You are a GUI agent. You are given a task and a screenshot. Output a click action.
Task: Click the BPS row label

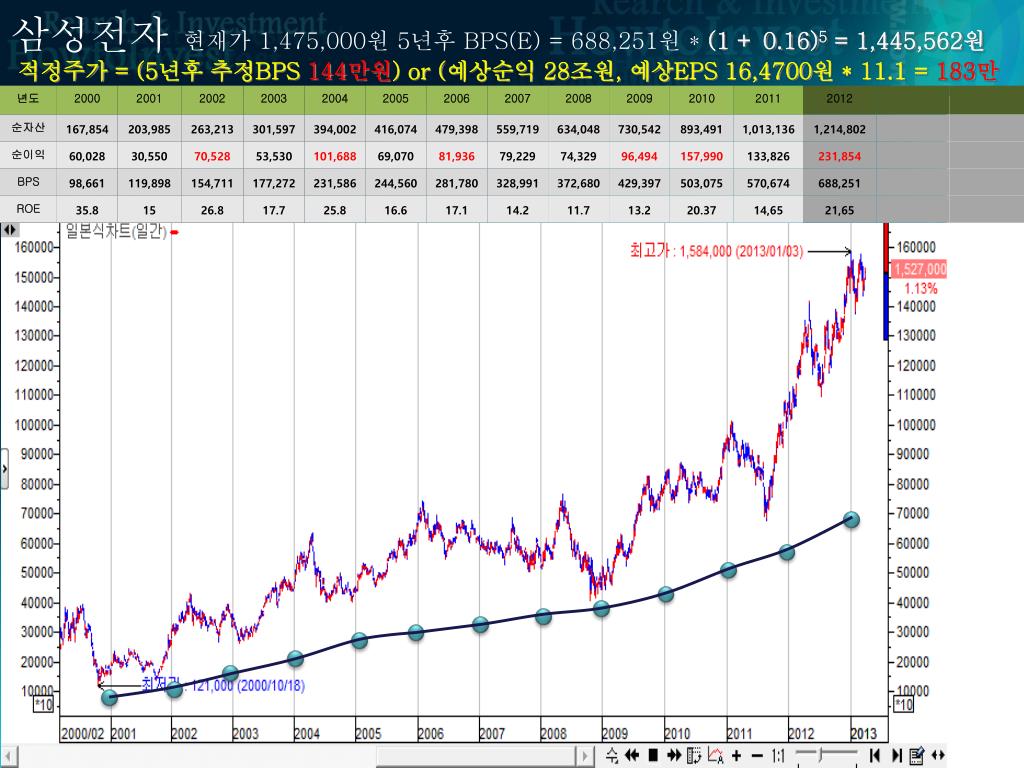(x=28, y=182)
